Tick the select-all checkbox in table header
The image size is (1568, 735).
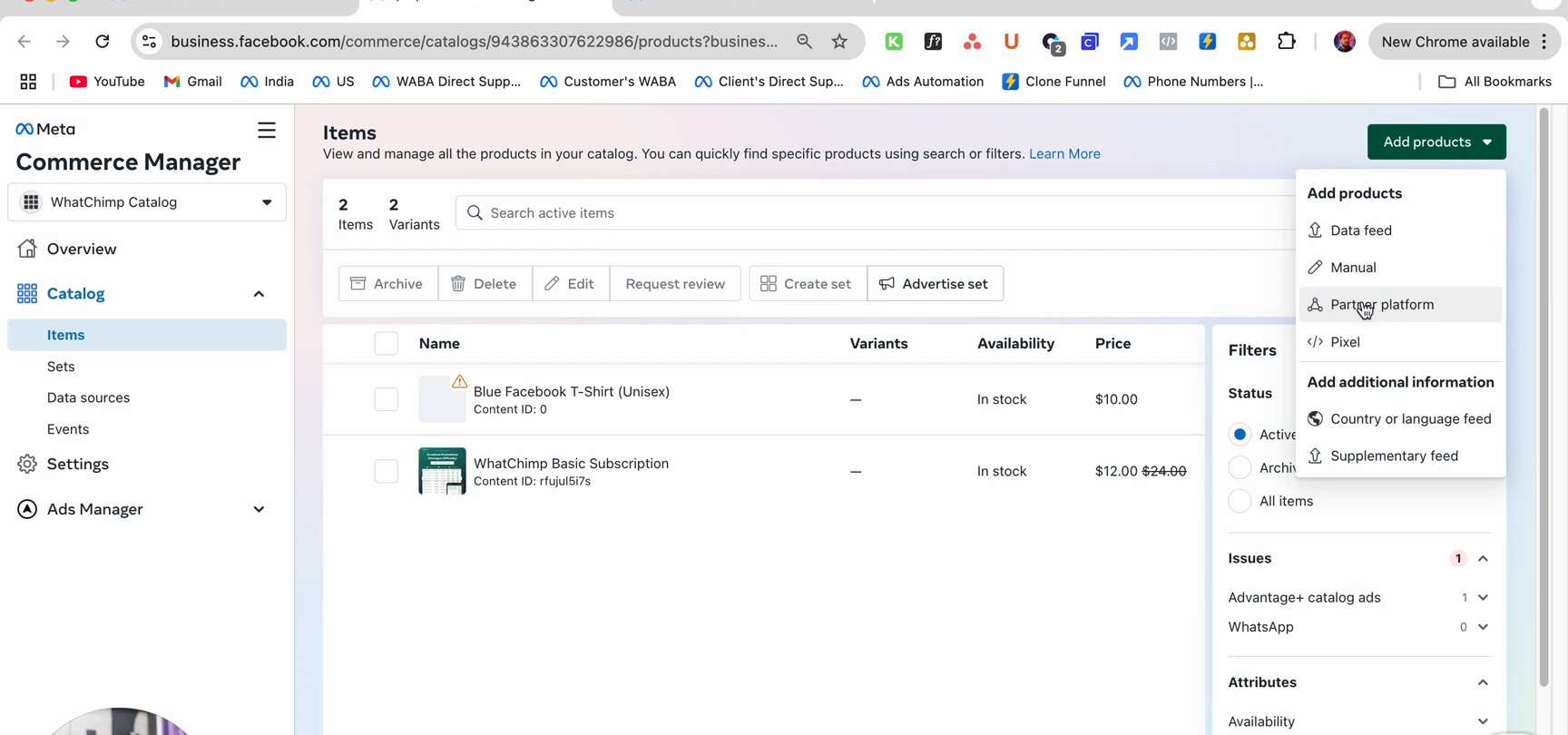pos(387,343)
